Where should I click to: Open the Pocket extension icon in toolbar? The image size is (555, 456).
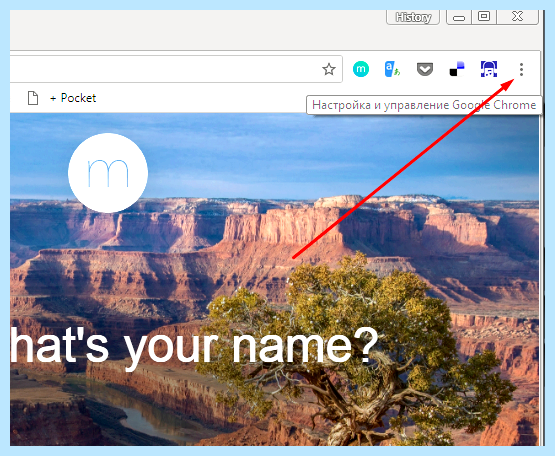(x=425, y=69)
